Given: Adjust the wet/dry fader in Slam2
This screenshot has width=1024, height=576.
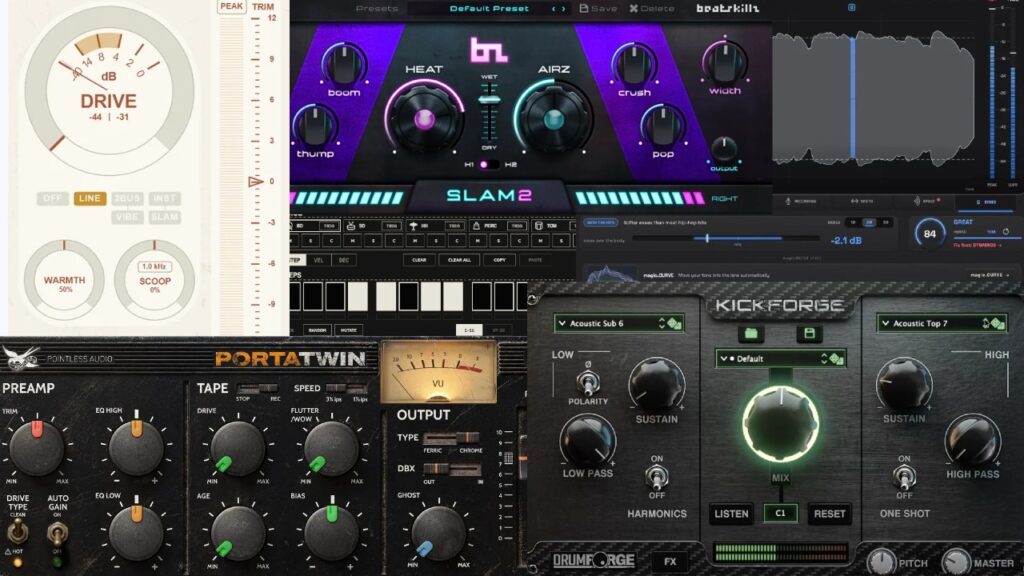Looking at the screenshot, I should click(x=489, y=100).
